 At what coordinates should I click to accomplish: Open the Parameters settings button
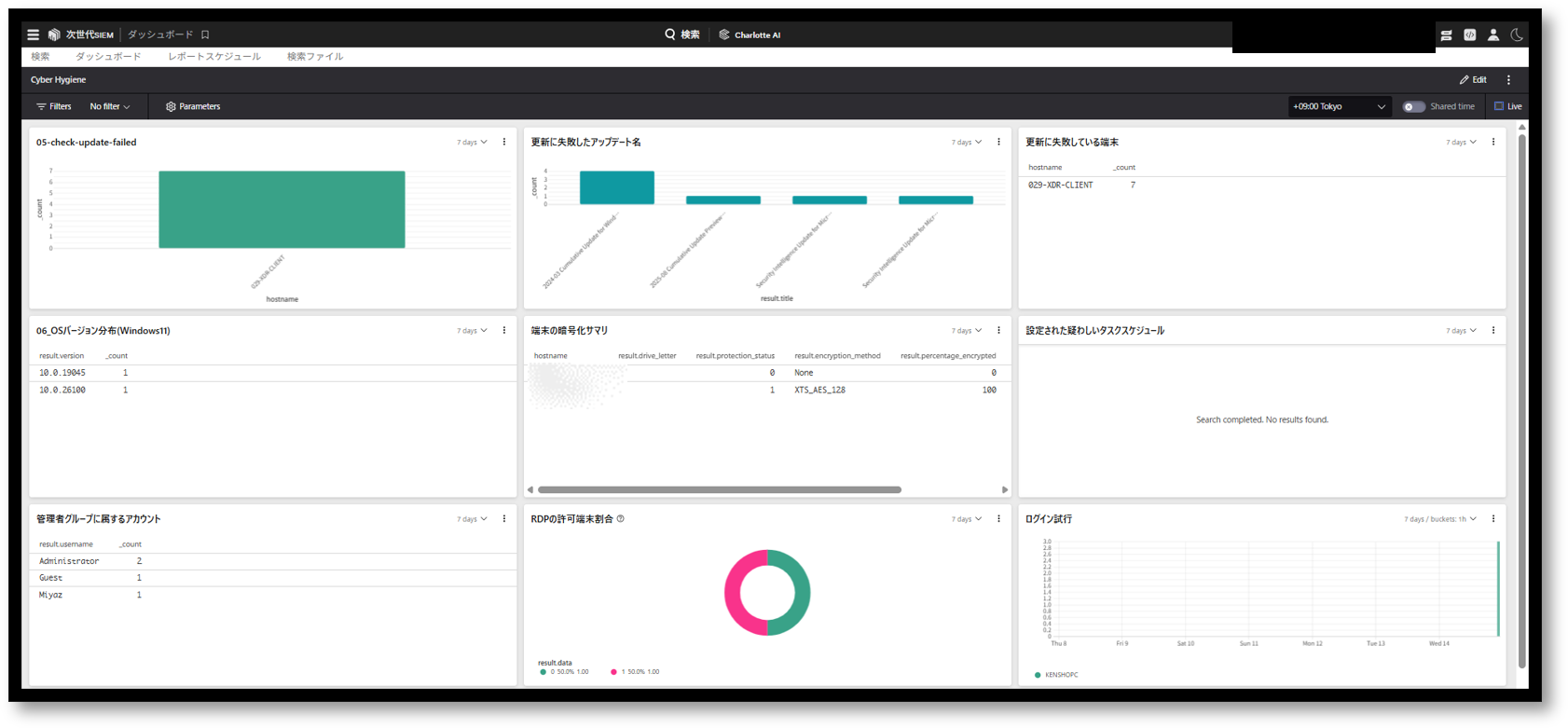coord(193,106)
